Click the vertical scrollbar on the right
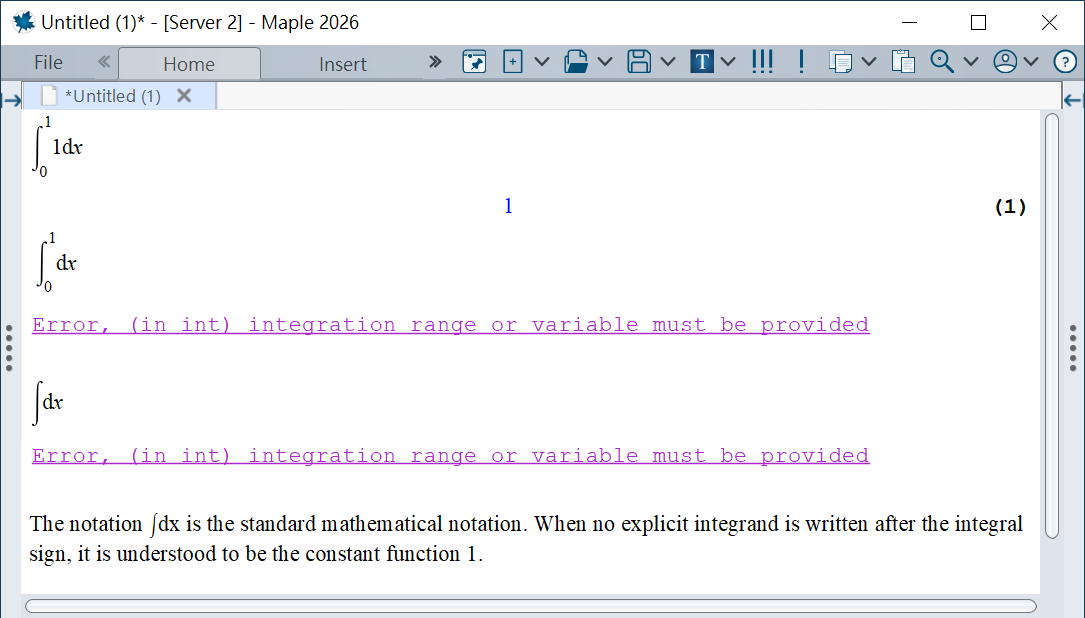Viewport: 1085px width, 618px height. (x=1051, y=325)
